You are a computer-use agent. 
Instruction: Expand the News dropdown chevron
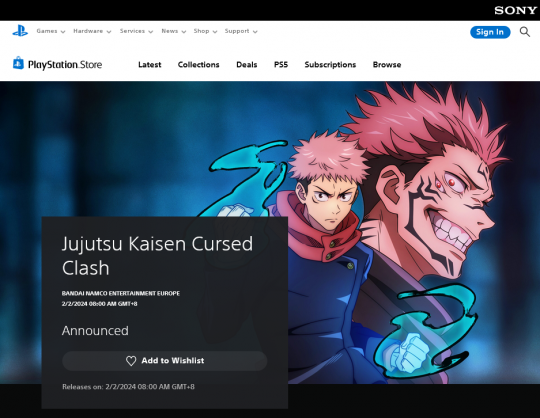pyautogui.click(x=184, y=32)
